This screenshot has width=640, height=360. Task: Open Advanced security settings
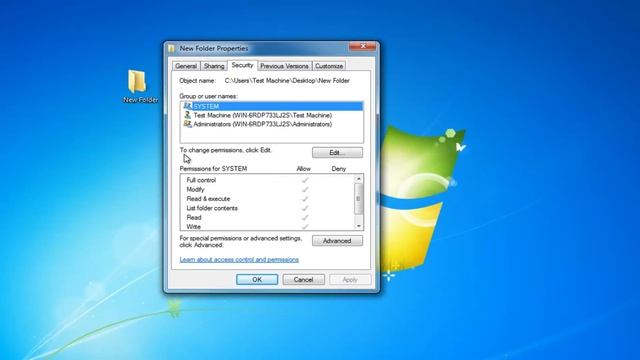[x=337, y=241]
